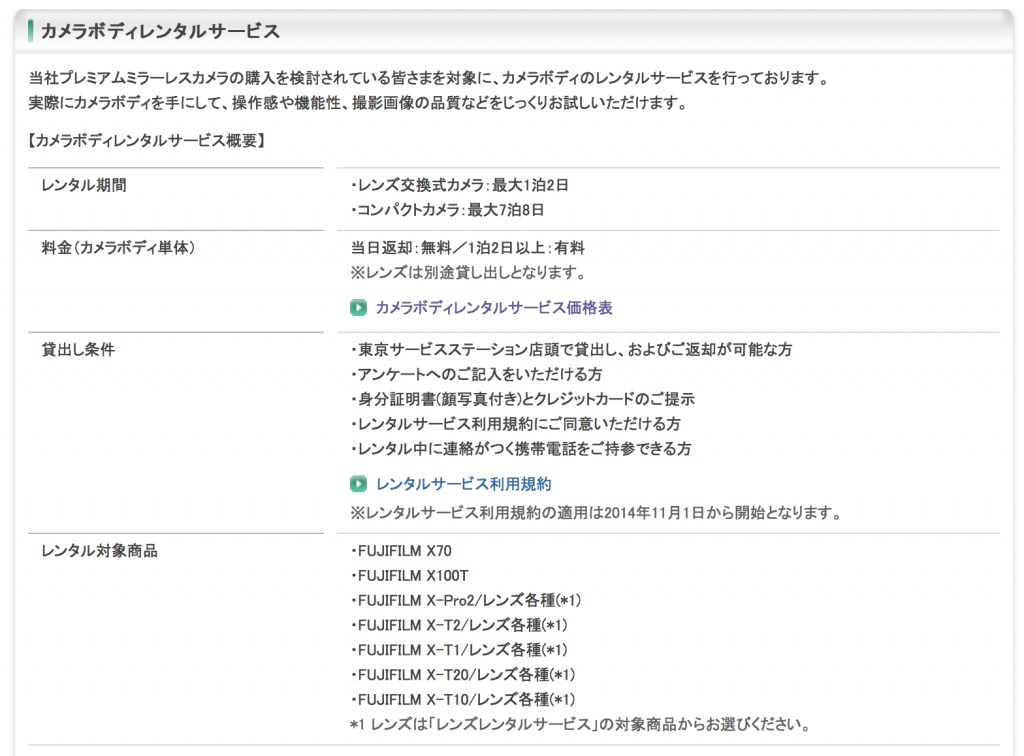1024x756 pixels.
Task: Click FUJIFILM X-T20 list item
Action: (x=463, y=675)
